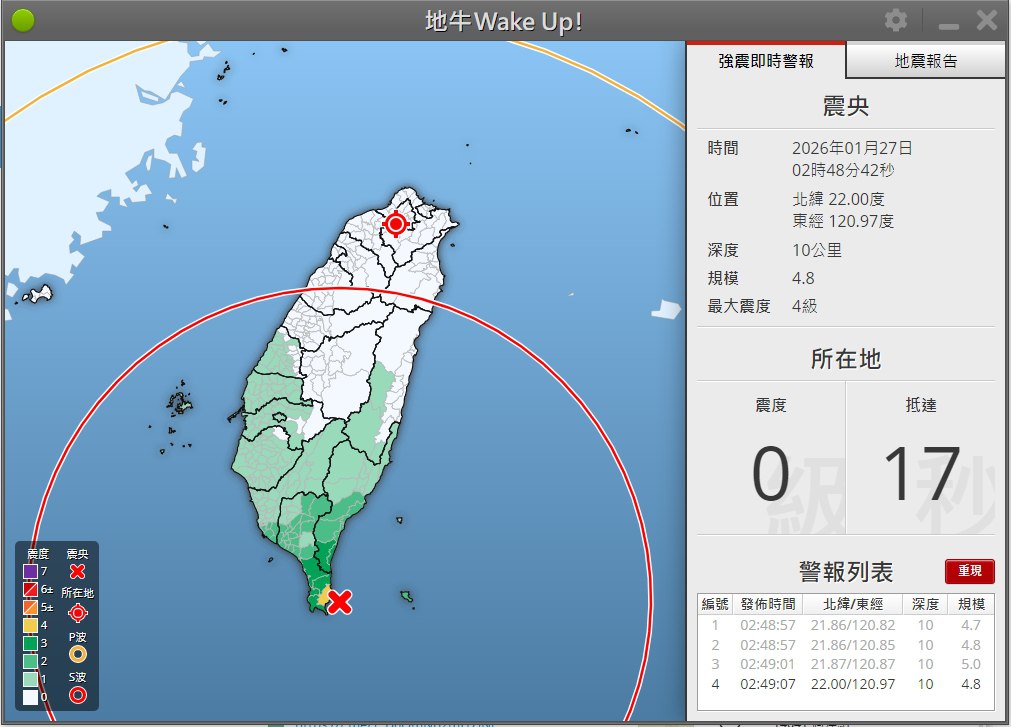Click the 21.86/120.82 coordinates cell in row 1

click(852, 625)
